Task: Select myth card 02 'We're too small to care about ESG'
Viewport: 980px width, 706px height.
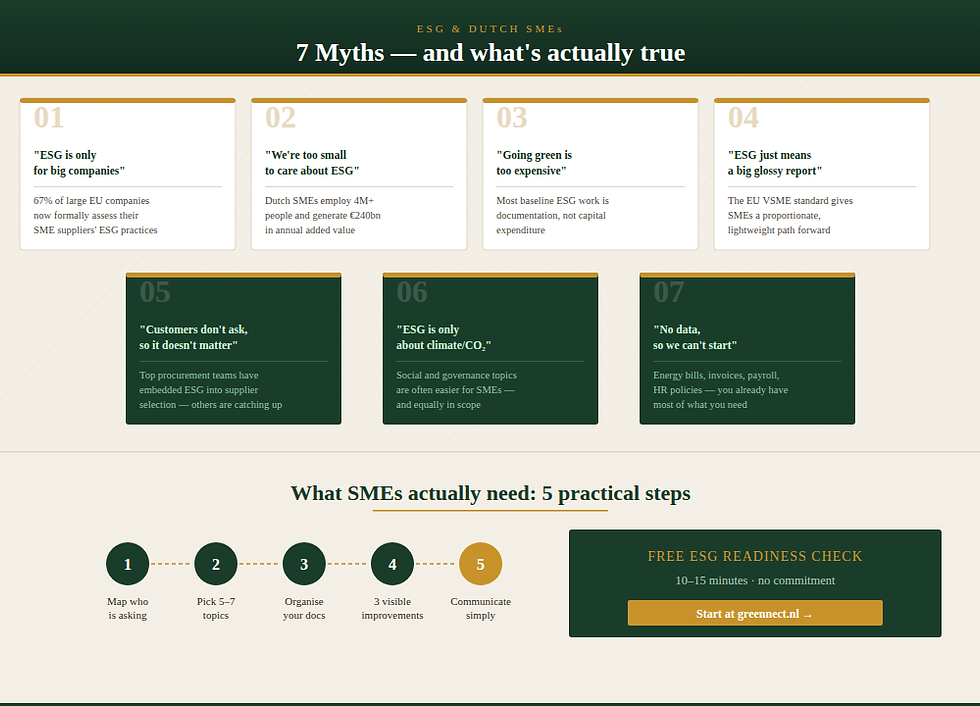Action: coord(359,172)
